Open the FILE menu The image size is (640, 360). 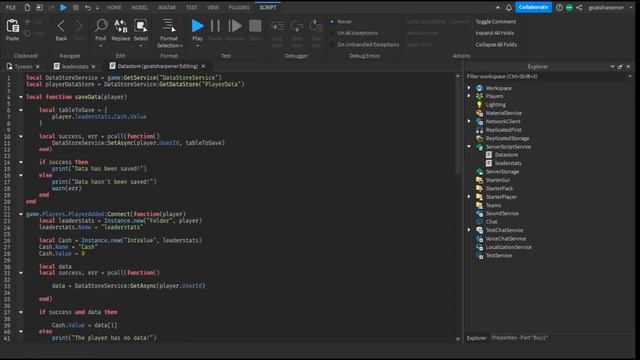11,7
